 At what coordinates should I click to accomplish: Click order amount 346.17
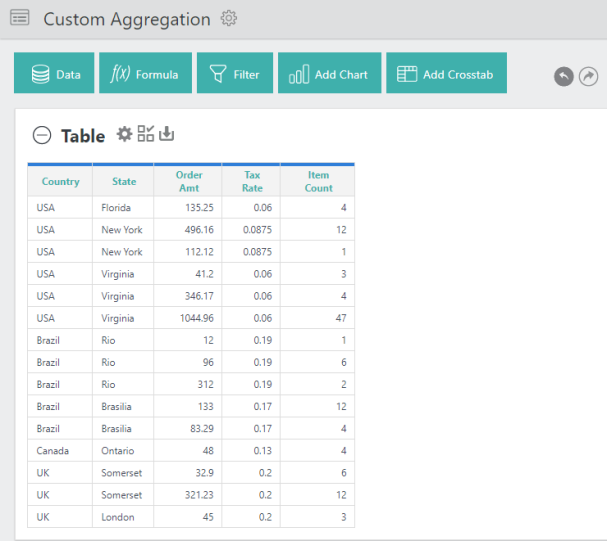pos(188,296)
